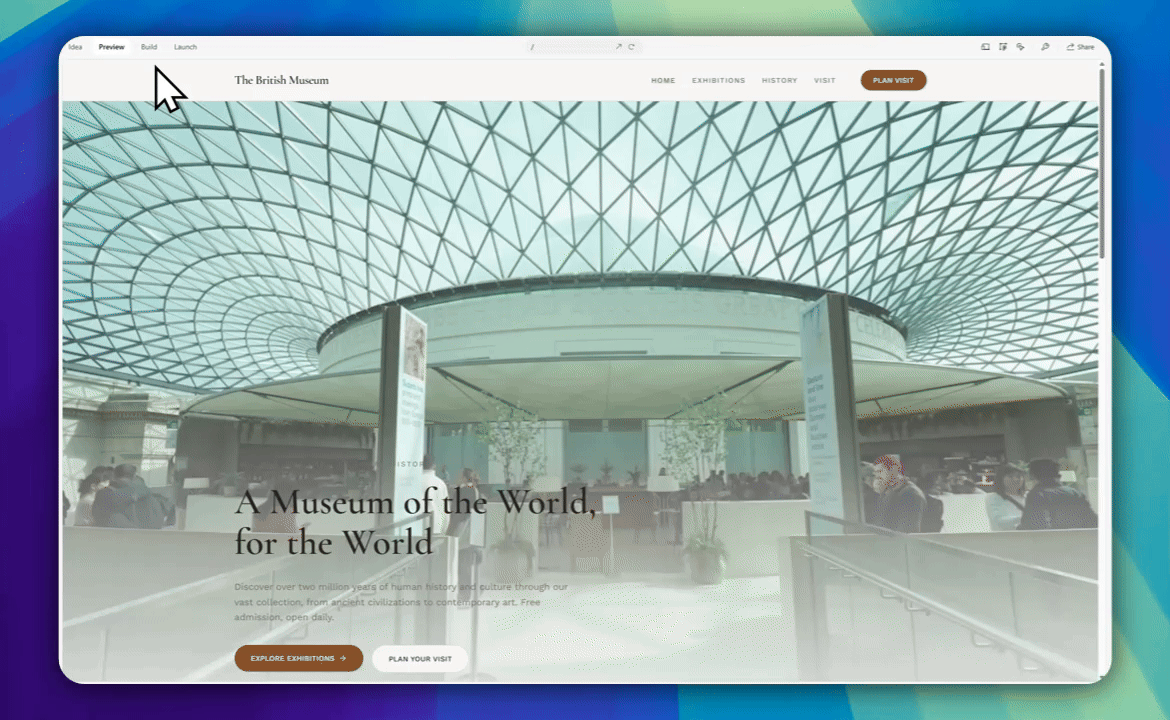Click the PLAN VISIT header button

[x=893, y=81]
